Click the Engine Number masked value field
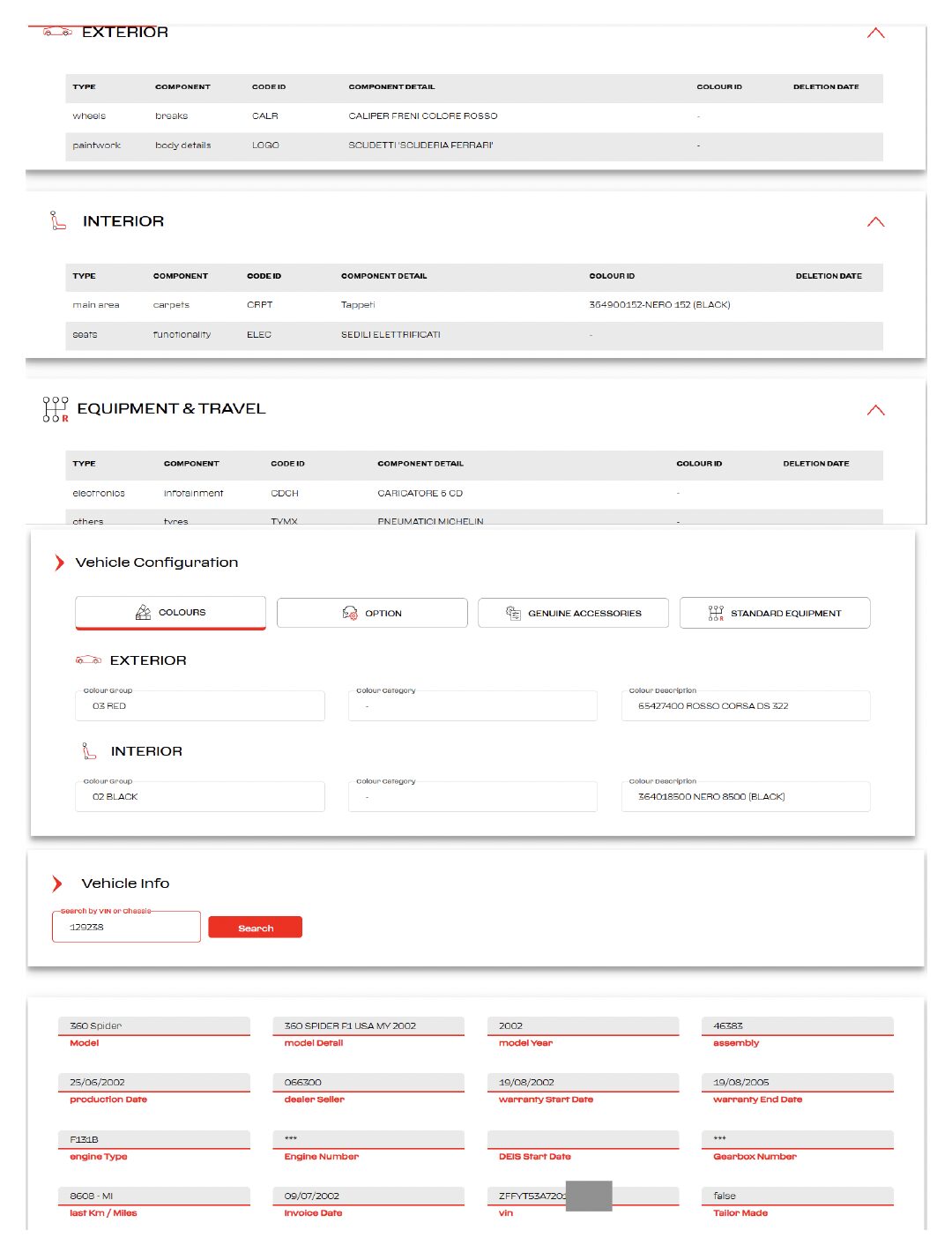 click(x=368, y=1139)
